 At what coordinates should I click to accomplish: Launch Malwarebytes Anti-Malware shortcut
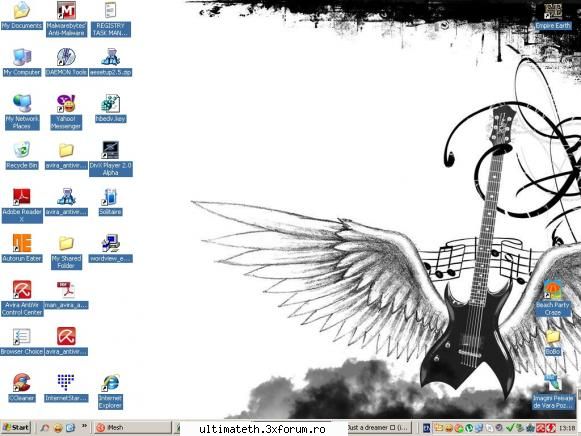66,10
